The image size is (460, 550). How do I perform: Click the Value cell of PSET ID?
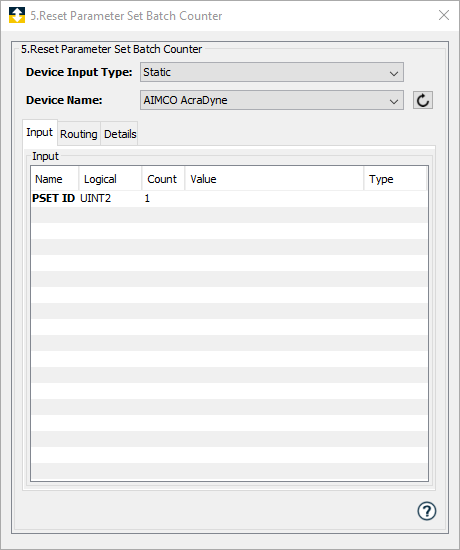click(x=274, y=199)
